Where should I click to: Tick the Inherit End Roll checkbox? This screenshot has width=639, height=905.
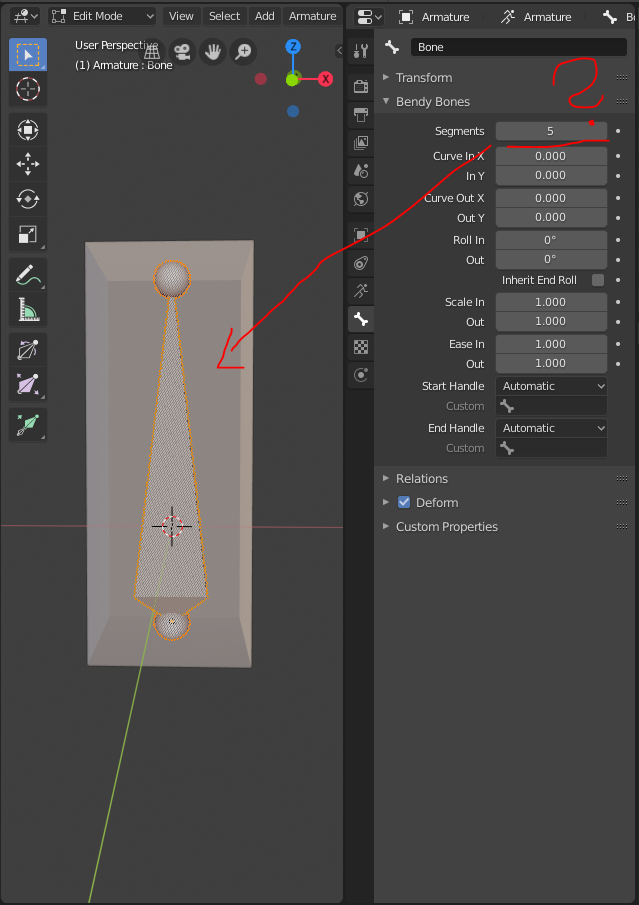coord(598,280)
